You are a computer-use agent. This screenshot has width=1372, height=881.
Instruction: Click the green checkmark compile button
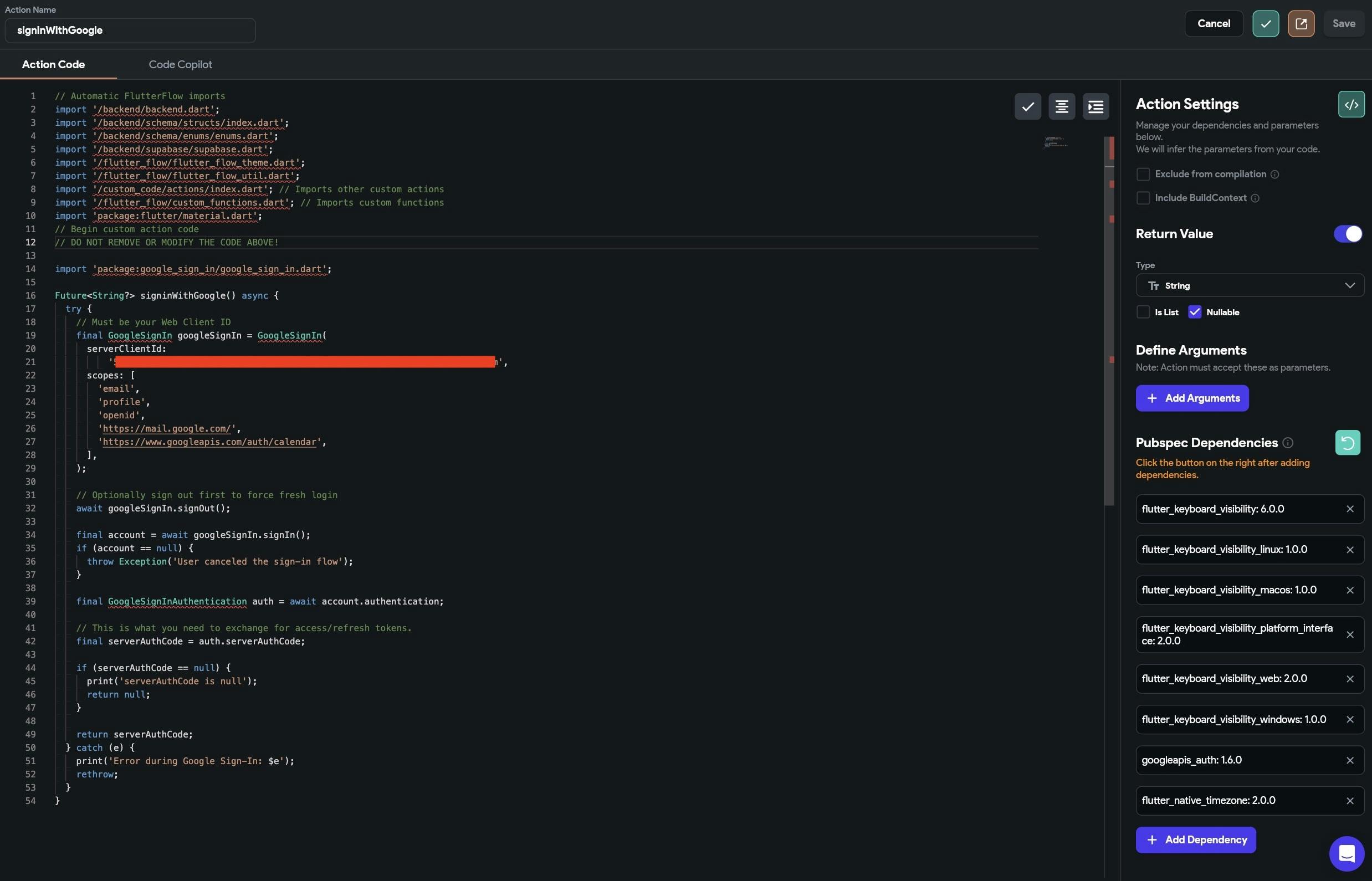[1265, 23]
